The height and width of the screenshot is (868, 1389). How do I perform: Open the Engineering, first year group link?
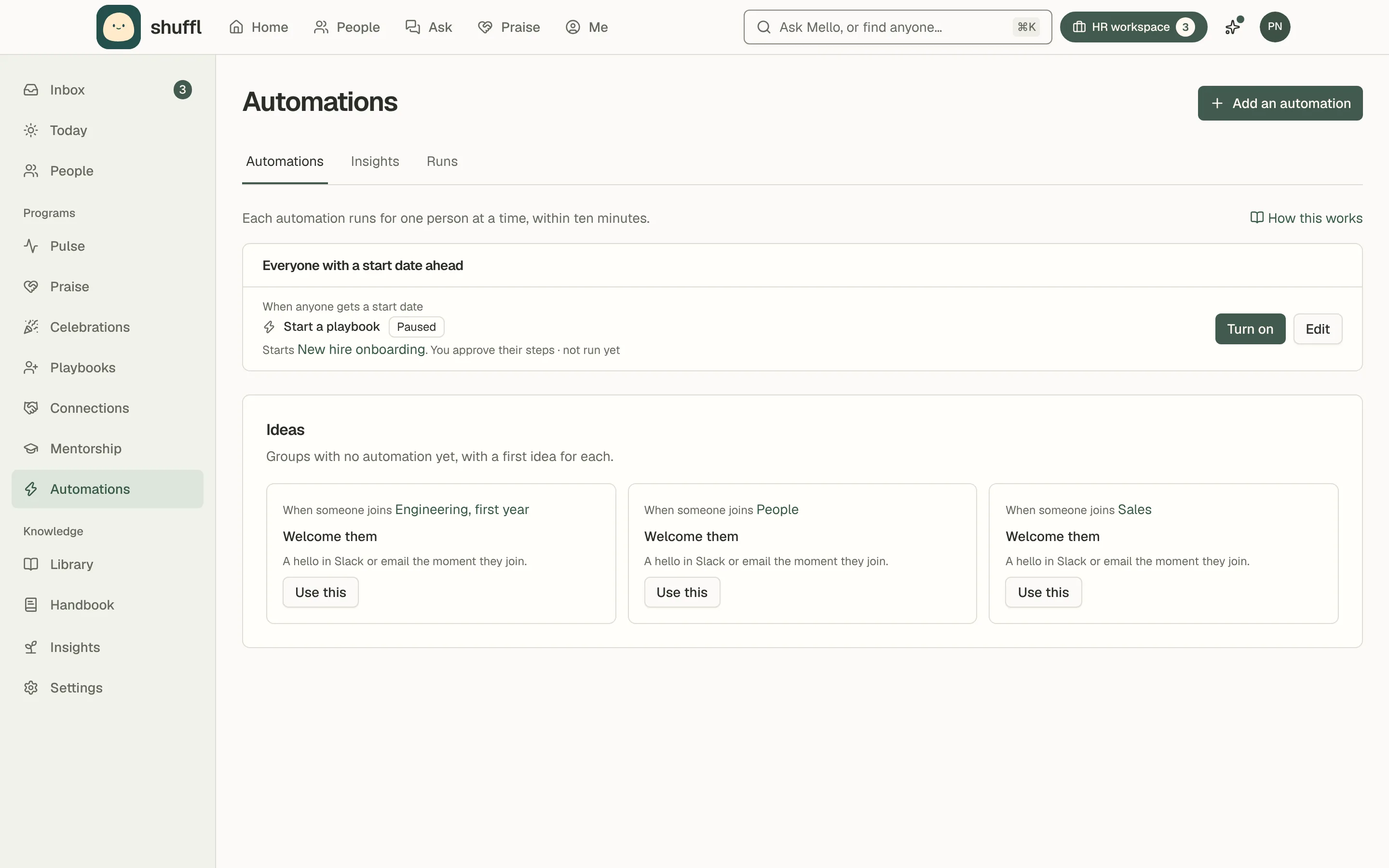coord(462,510)
